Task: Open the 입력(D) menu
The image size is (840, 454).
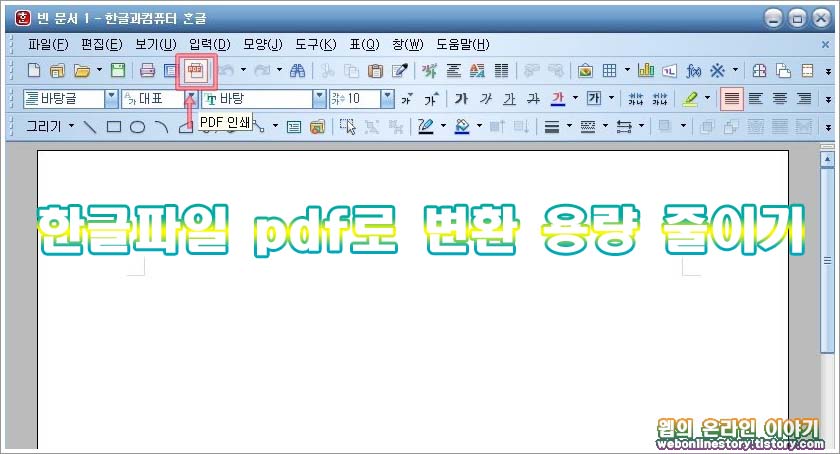Action: click(209, 44)
